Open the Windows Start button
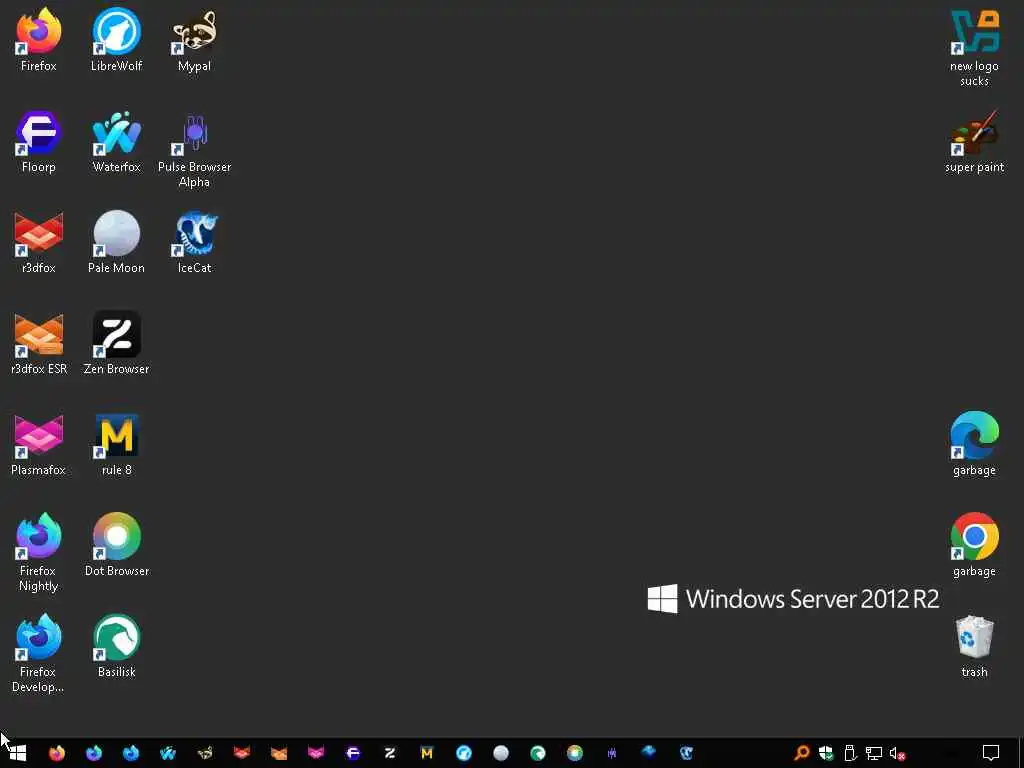Screen dimensions: 1024x768 click(x=18, y=753)
